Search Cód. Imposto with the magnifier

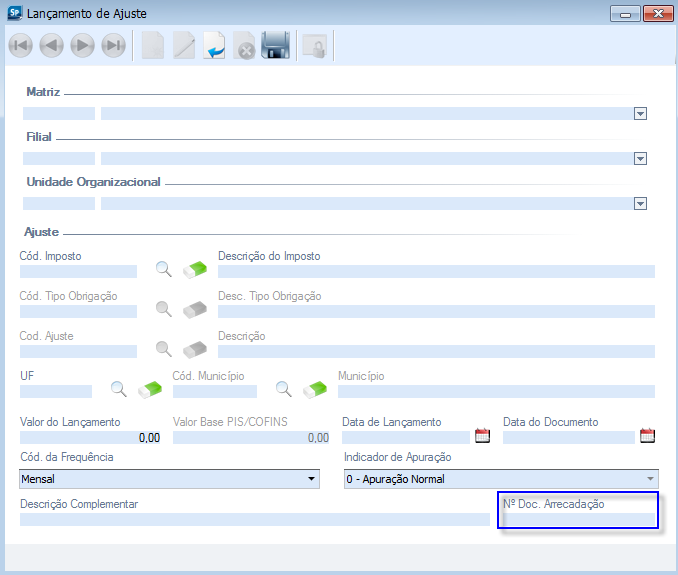click(x=163, y=269)
